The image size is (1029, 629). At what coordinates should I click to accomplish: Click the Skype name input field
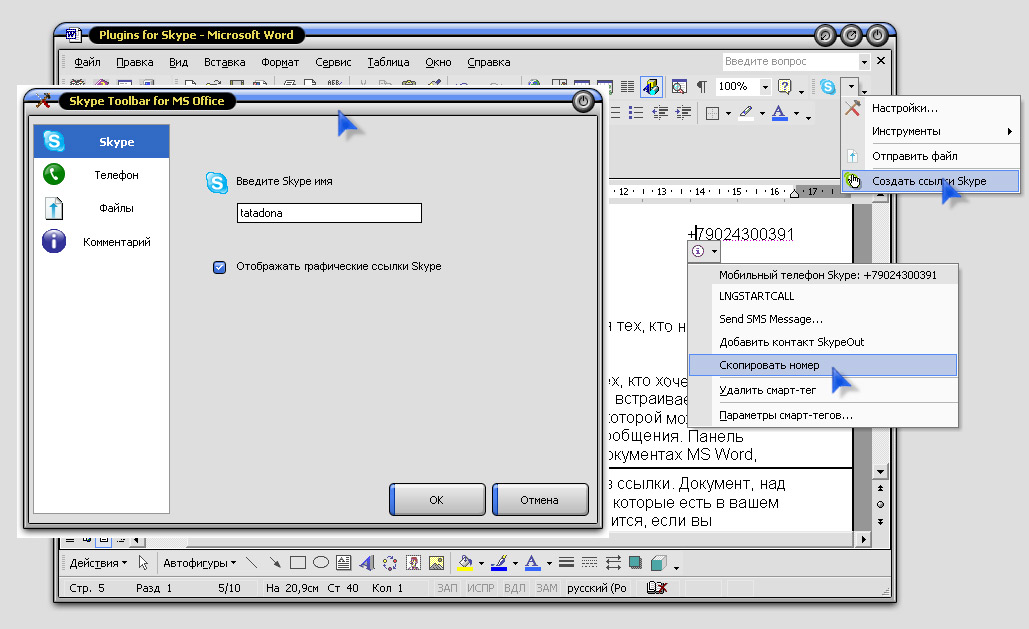click(329, 213)
